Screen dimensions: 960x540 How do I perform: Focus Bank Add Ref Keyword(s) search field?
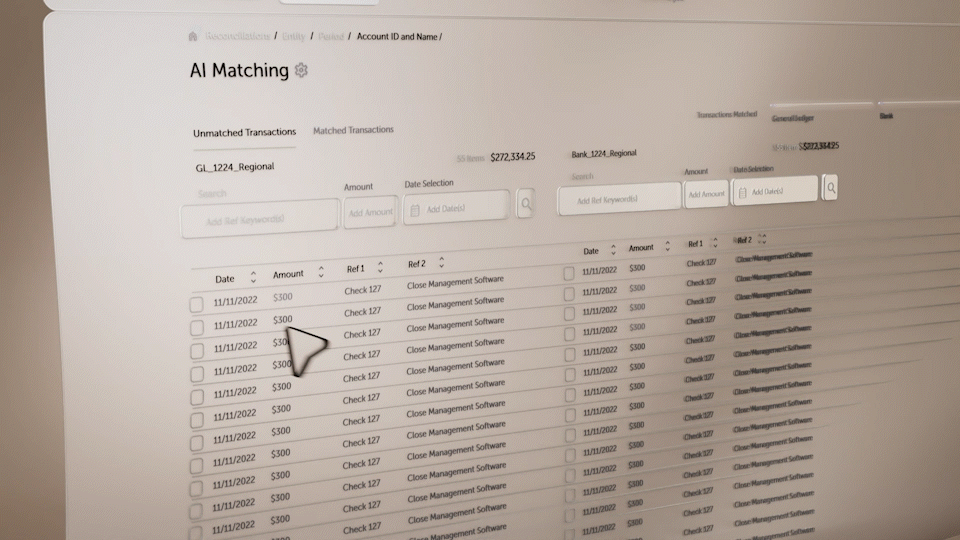pyautogui.click(x=619, y=199)
